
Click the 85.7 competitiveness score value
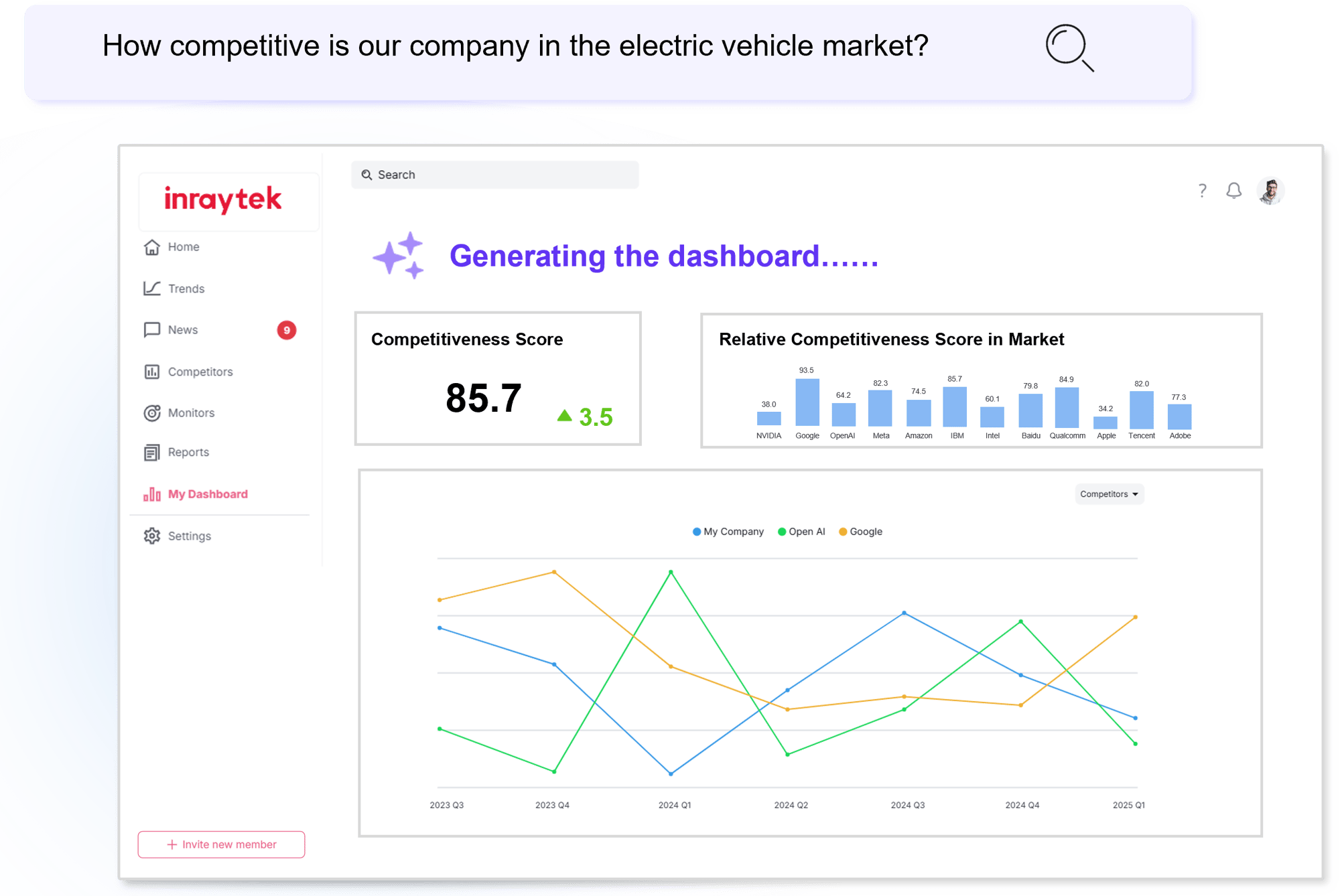483,398
